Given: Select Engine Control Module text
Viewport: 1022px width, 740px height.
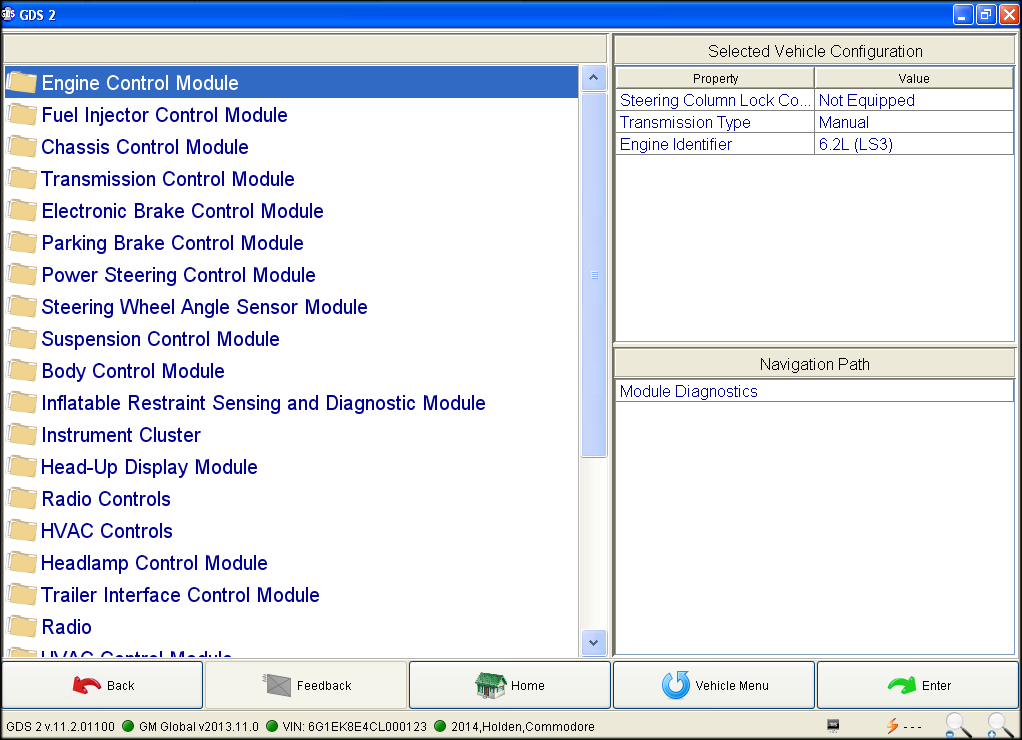Looking at the screenshot, I should (140, 83).
